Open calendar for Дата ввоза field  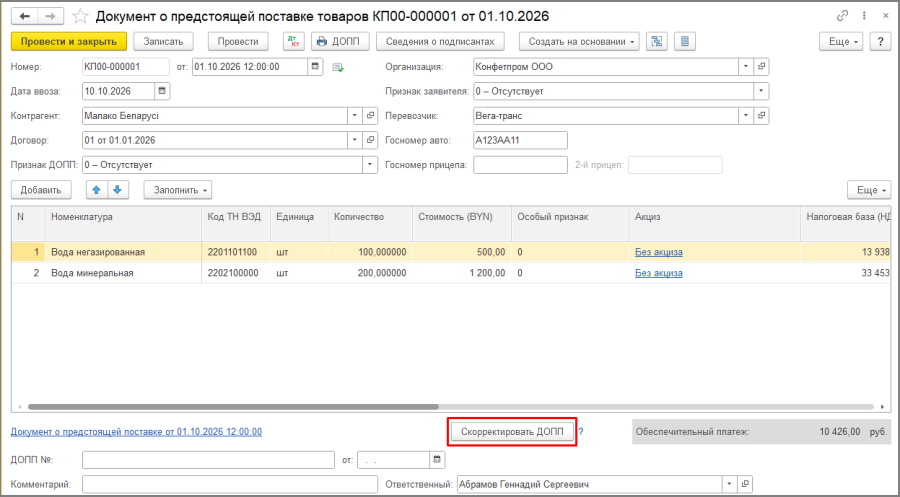pyautogui.click(x=162, y=91)
